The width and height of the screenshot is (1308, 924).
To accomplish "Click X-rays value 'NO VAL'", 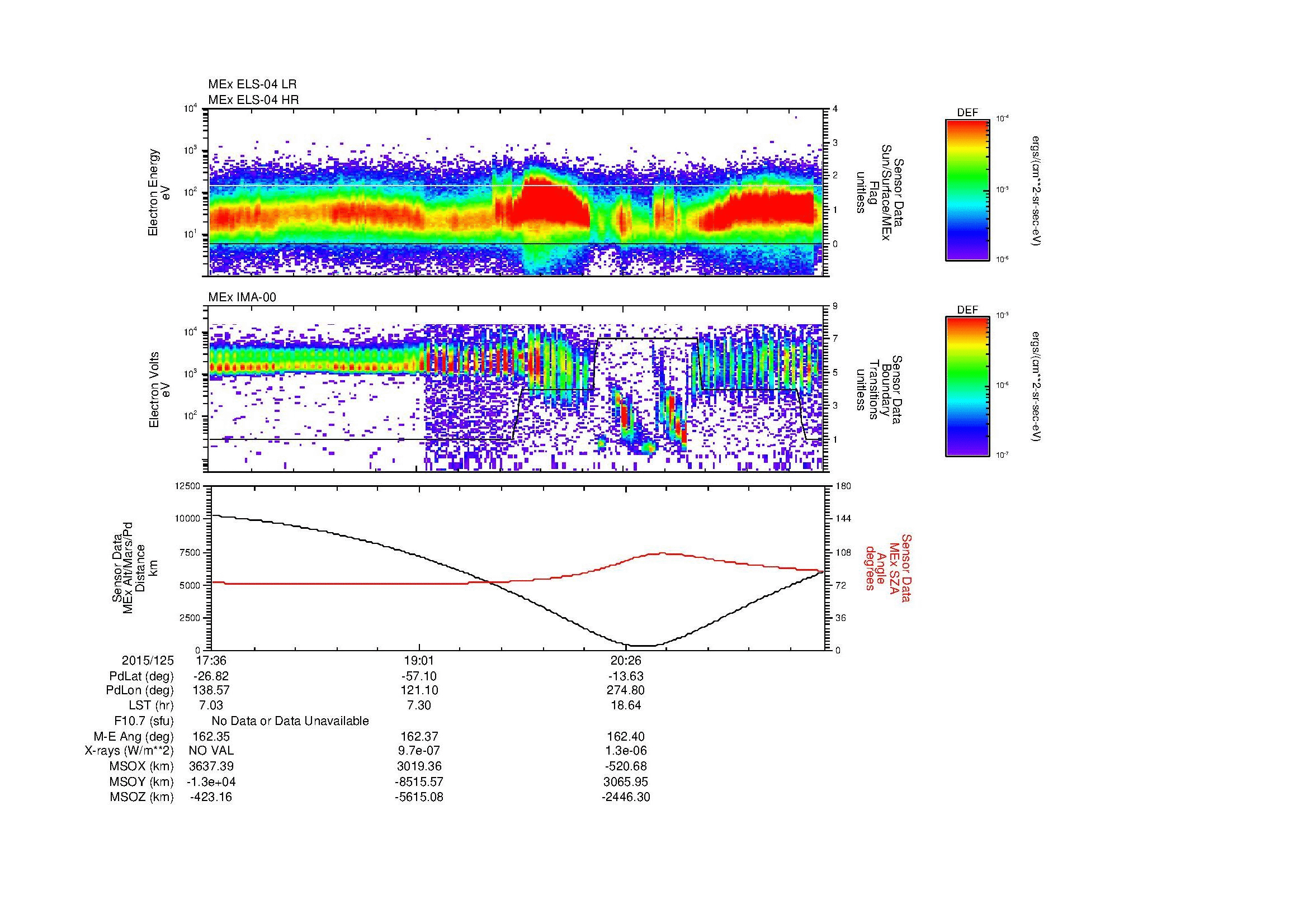I will click(211, 751).
